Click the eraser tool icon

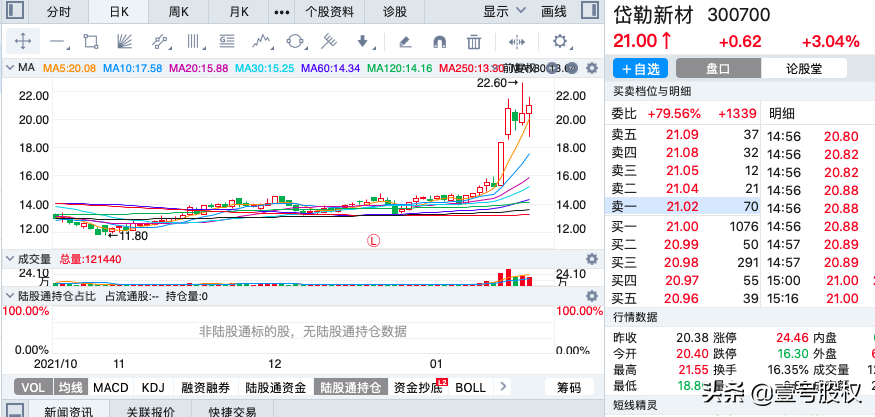[406, 42]
